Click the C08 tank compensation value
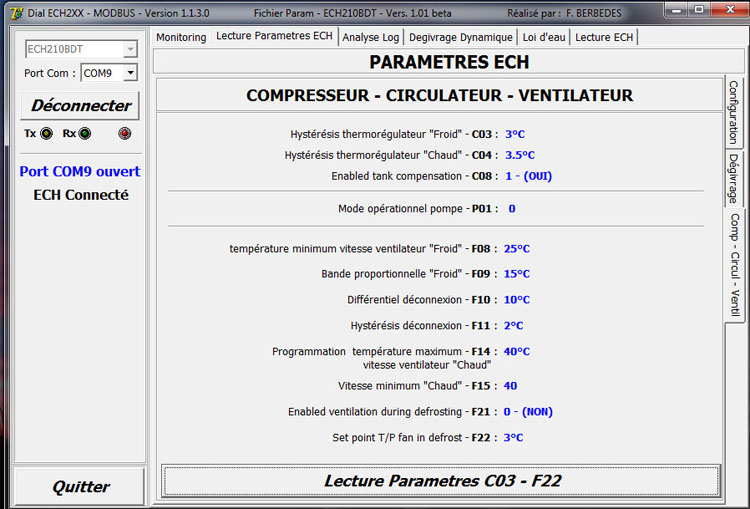Viewport: 750px width, 509px height. click(528, 176)
